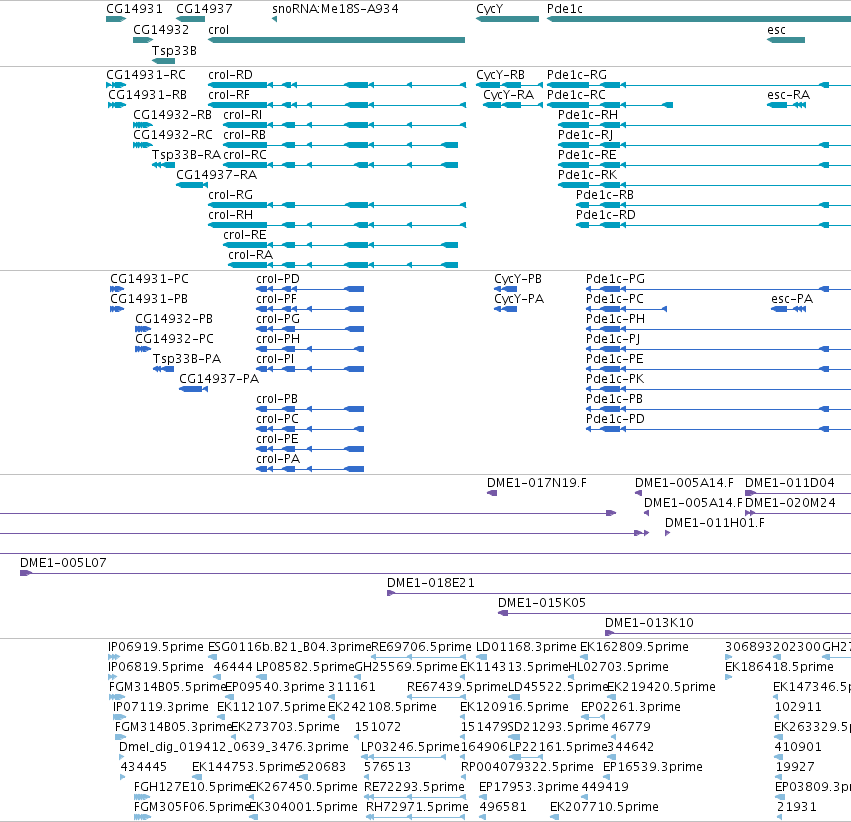Image resolution: width=851 pixels, height=822 pixels.
Task: Click transcript label esc-RA
Action: 788,95
